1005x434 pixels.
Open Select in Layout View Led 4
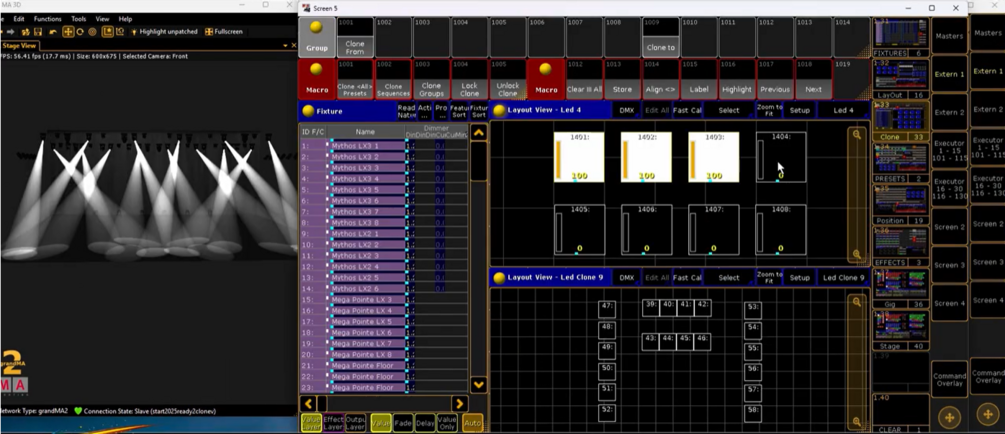729,110
